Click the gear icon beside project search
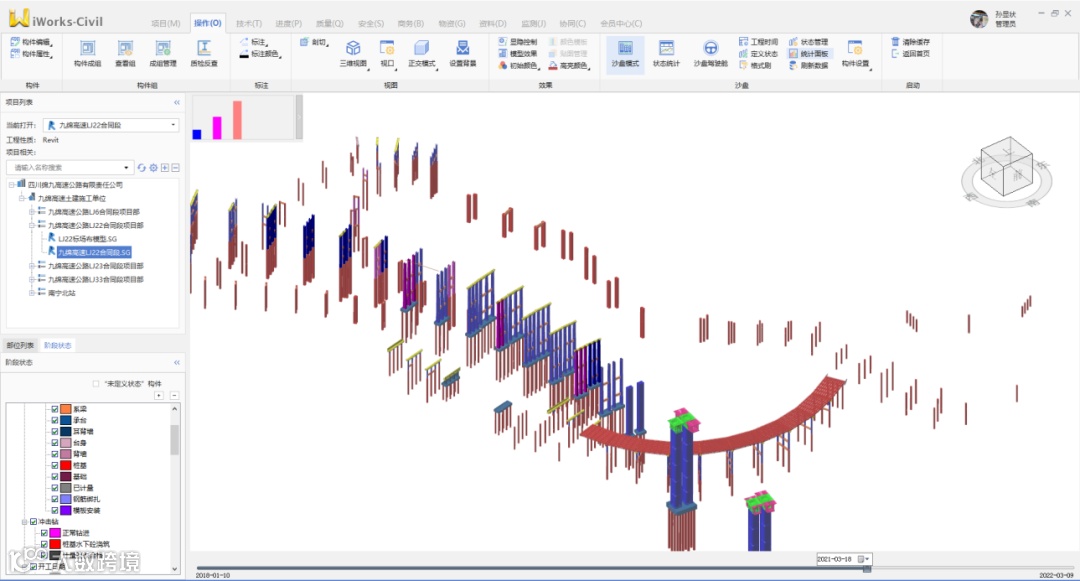1080x581 pixels. click(x=154, y=167)
